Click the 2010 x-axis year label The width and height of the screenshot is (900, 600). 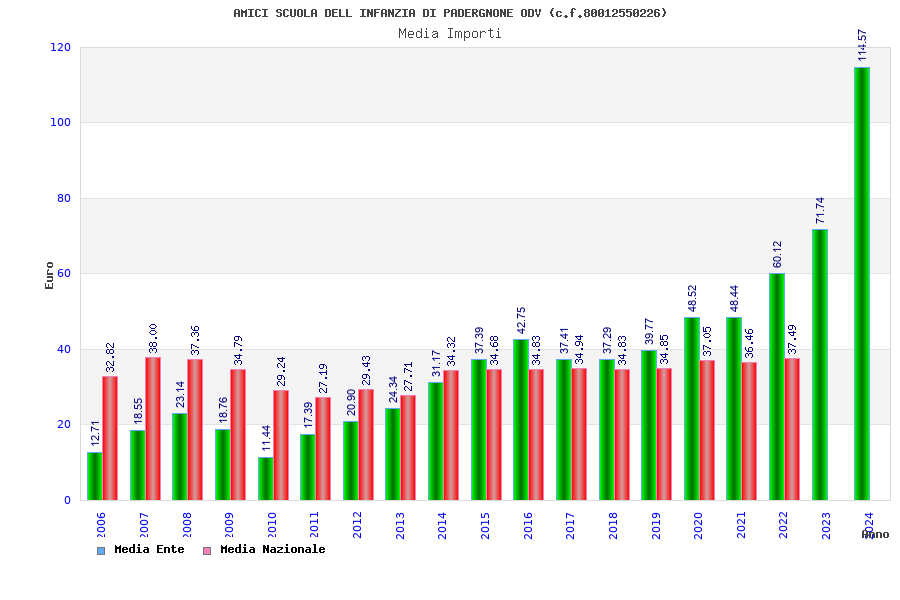(x=272, y=525)
